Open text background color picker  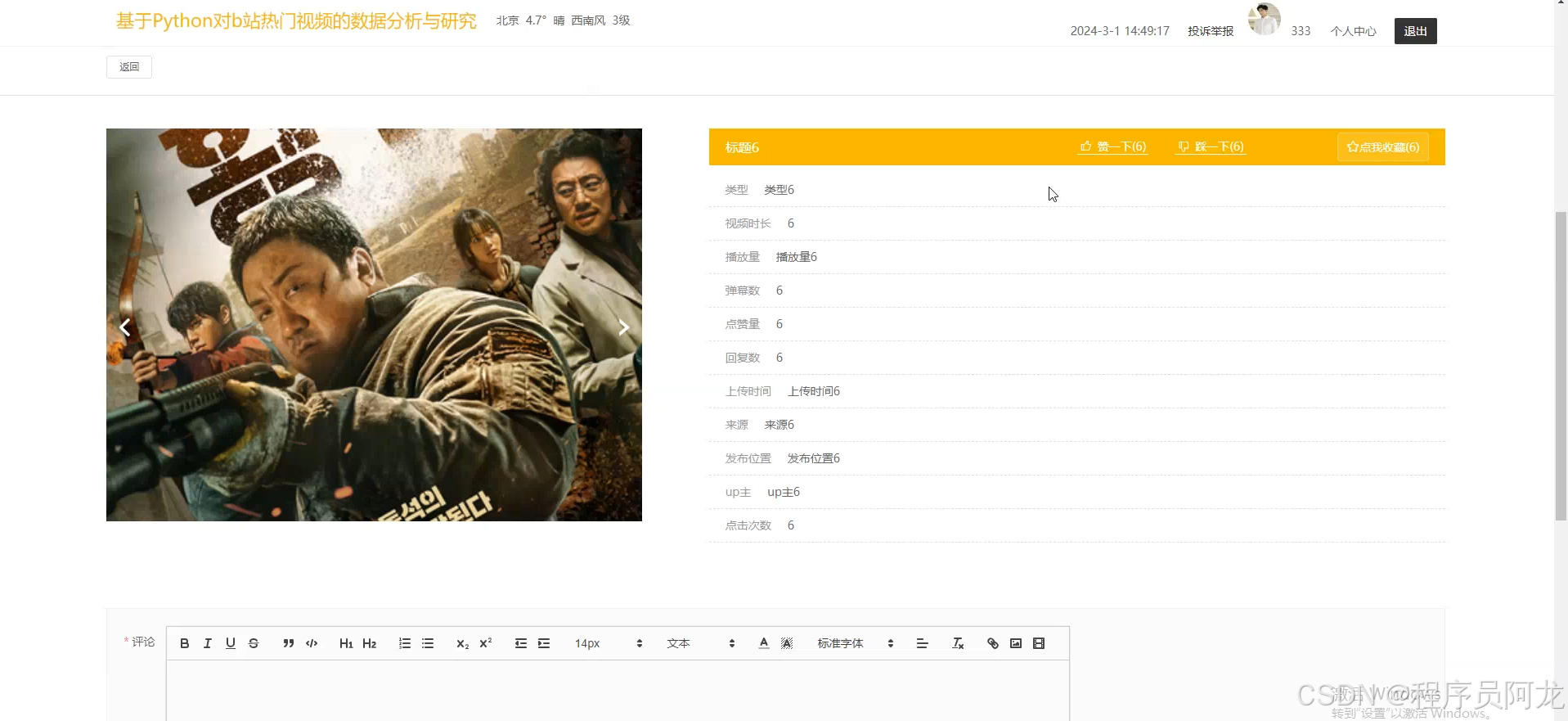(x=787, y=643)
